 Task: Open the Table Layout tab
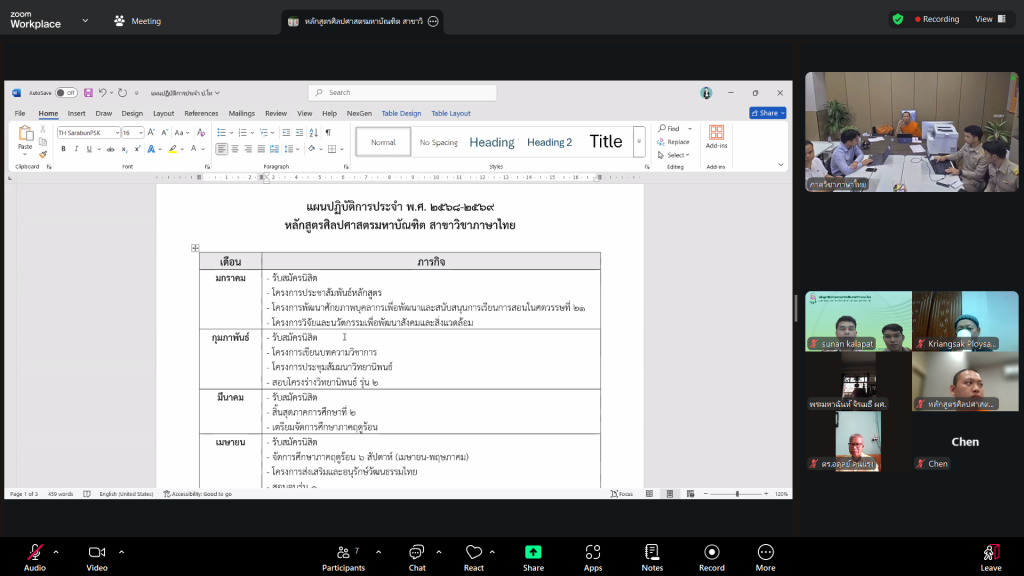click(x=451, y=114)
